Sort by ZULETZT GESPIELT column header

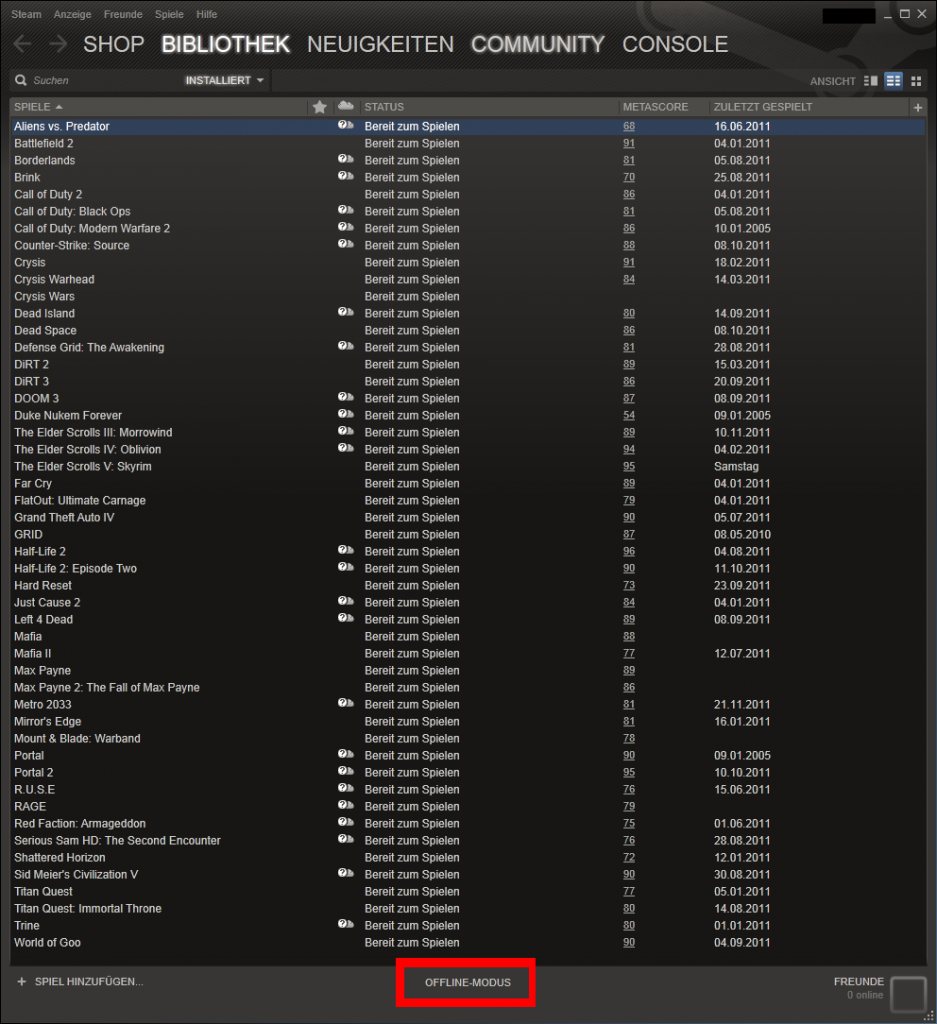(x=763, y=107)
